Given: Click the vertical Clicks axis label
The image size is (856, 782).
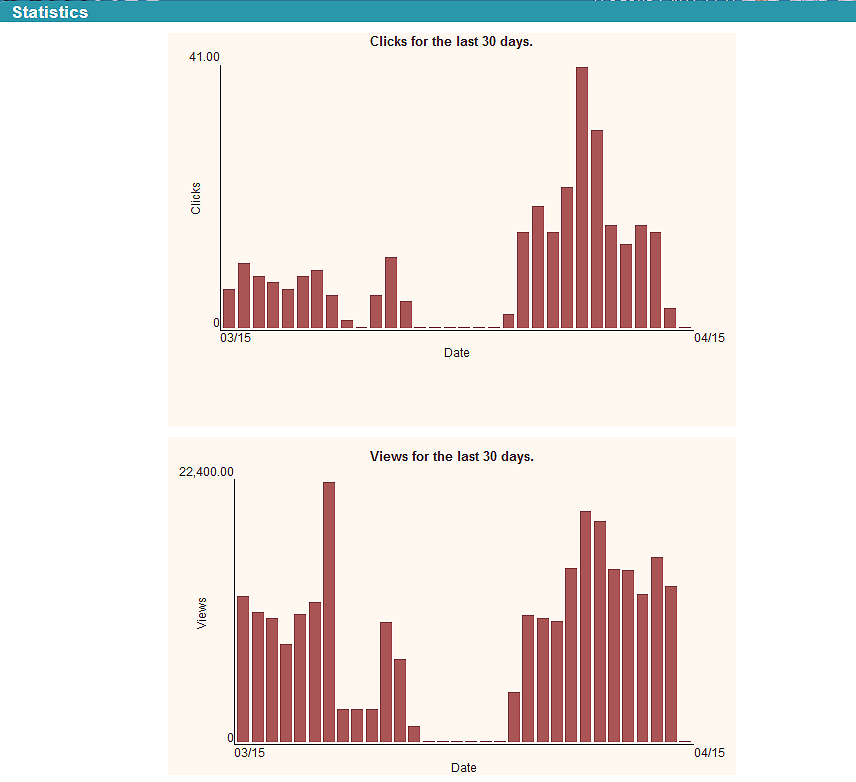Looking at the screenshot, I should point(195,198).
